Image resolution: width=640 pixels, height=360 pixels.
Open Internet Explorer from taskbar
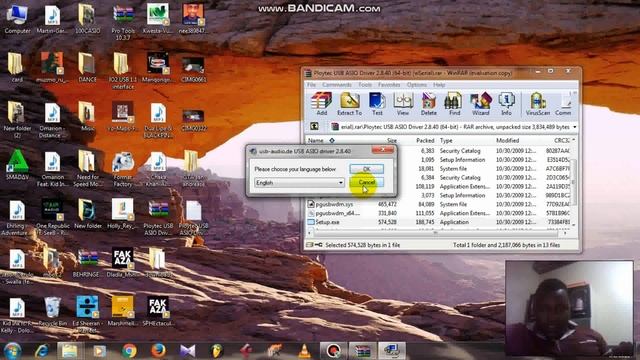[42, 351]
